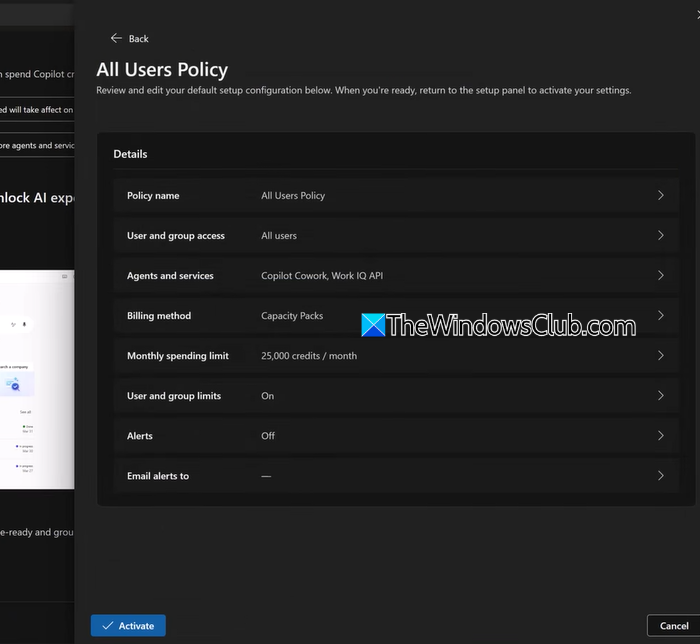
Task: Select the 'On' value for limits
Action: point(267,396)
